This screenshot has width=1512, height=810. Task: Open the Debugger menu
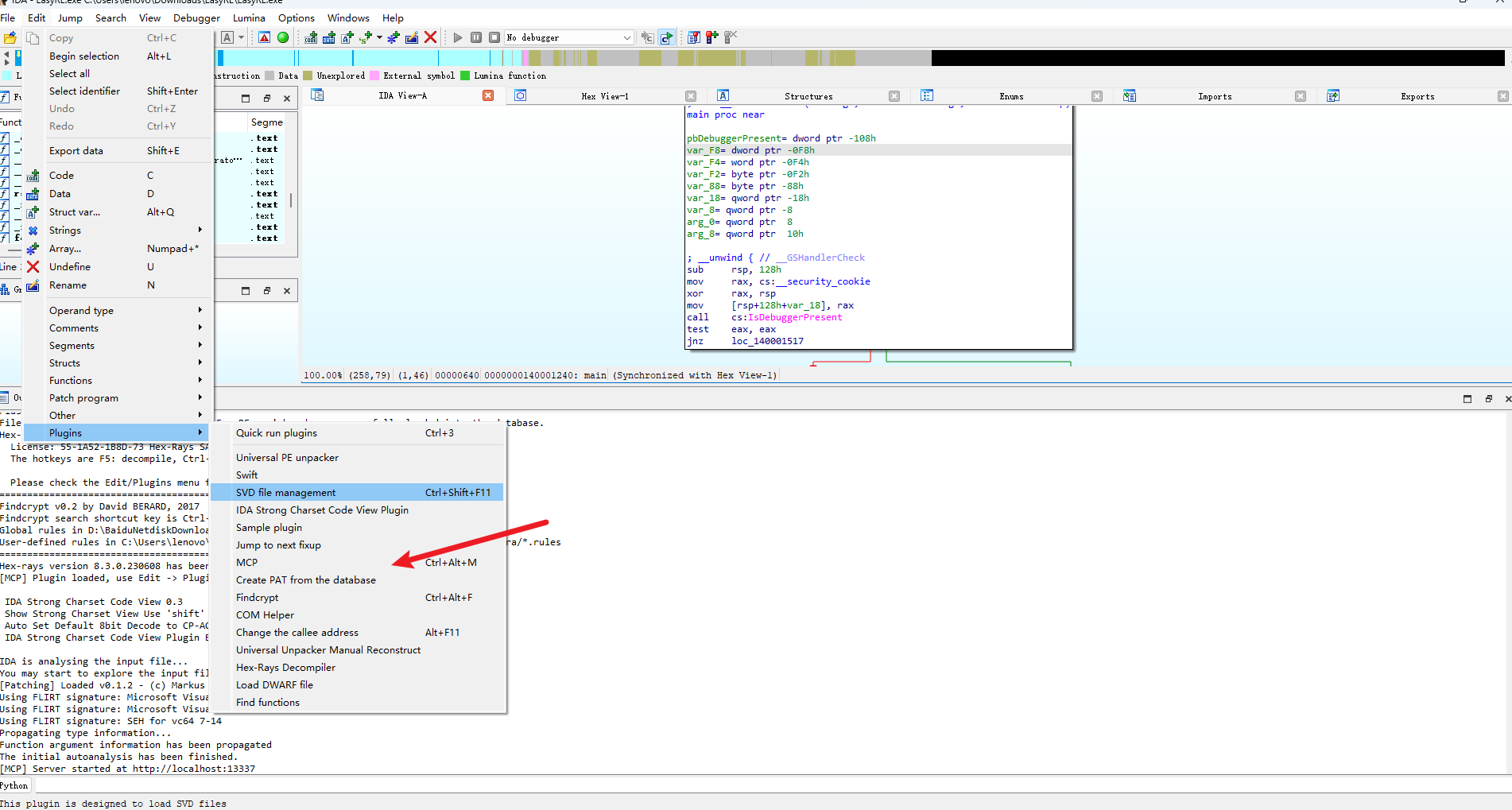click(196, 17)
